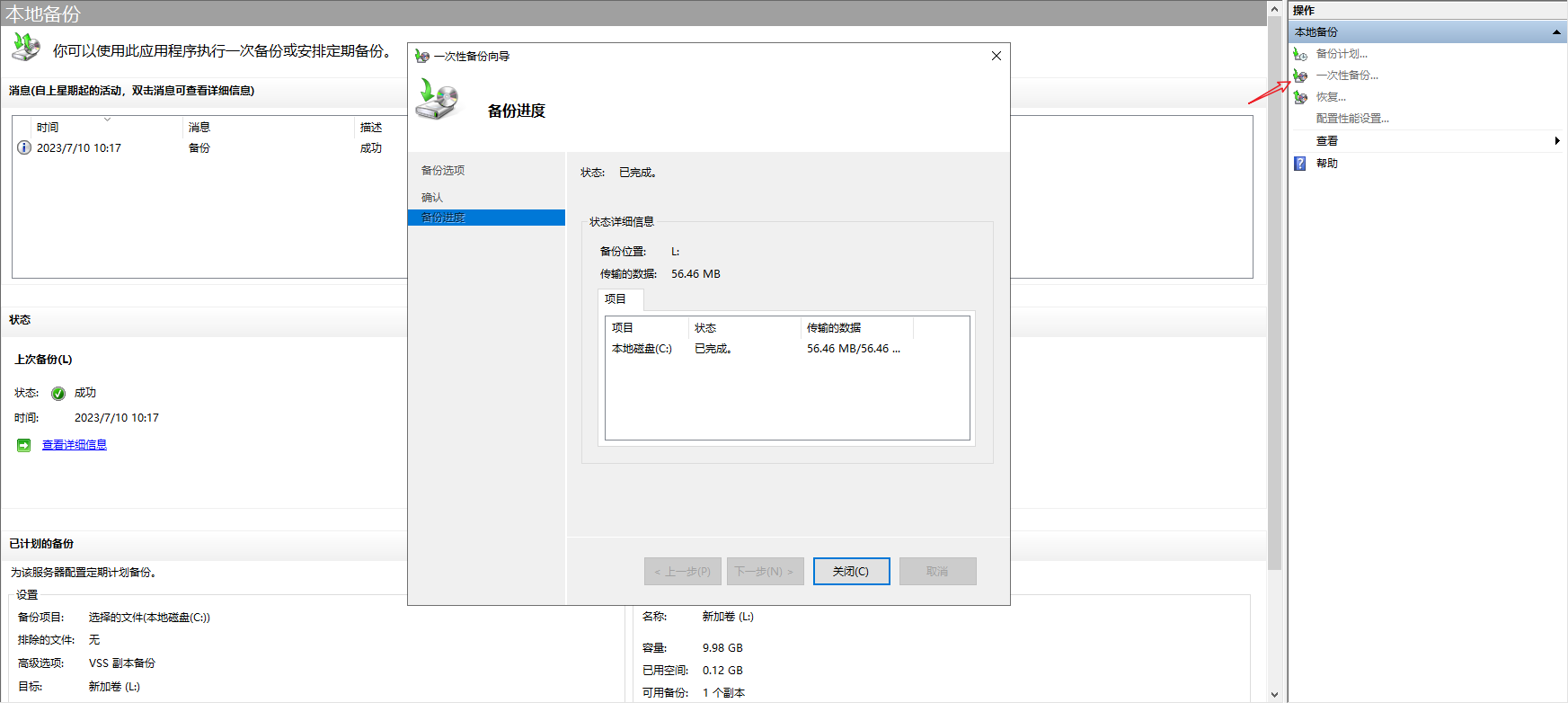Select the 本地磁盘(C:) row in items list
The width and height of the screenshot is (1568, 703).
(x=787, y=349)
